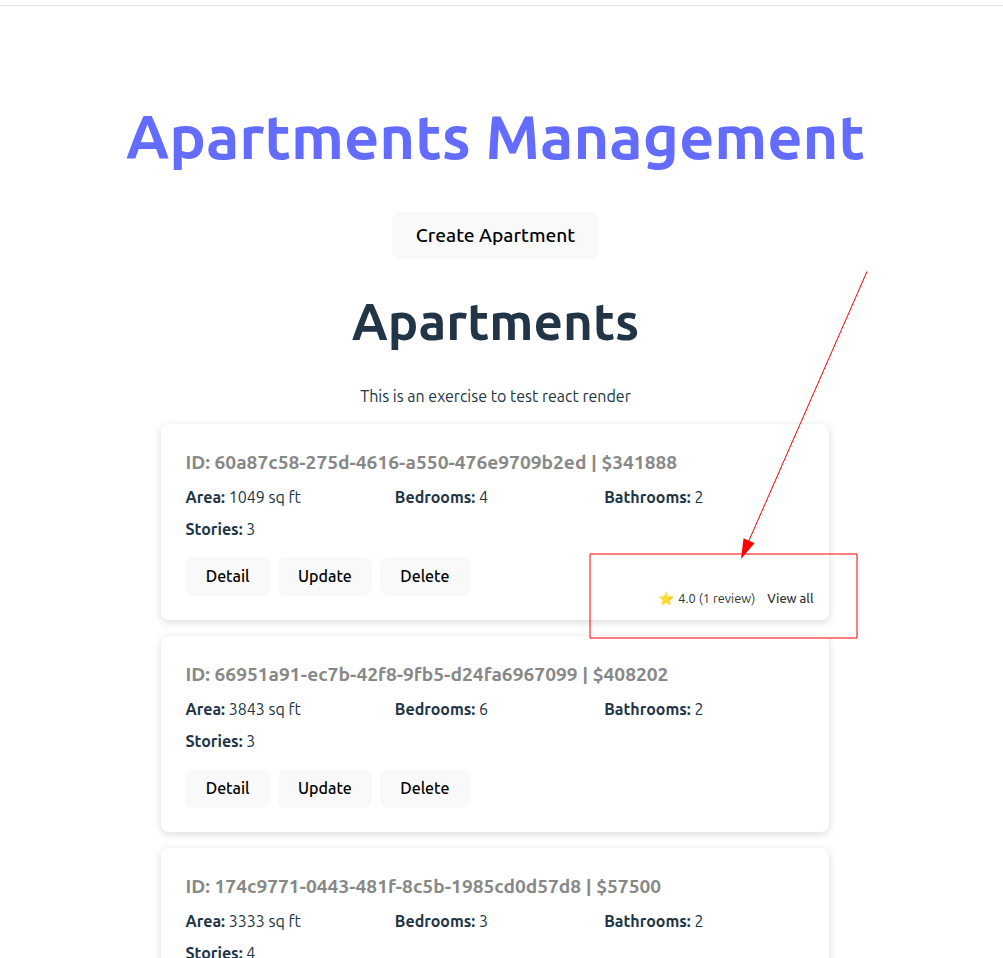Click the 4.0 (1 review) rating text
Image resolution: width=1003 pixels, height=958 pixels.
(x=716, y=599)
